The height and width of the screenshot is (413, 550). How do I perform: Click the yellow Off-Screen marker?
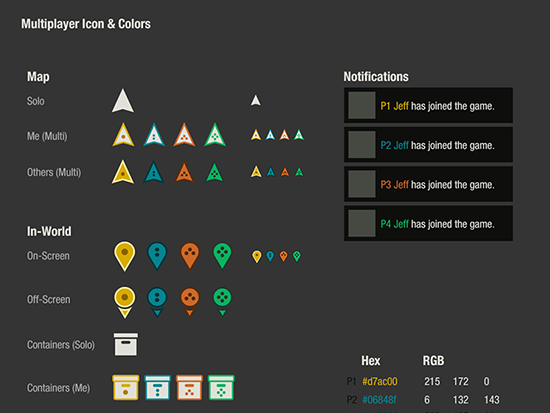(x=125, y=302)
